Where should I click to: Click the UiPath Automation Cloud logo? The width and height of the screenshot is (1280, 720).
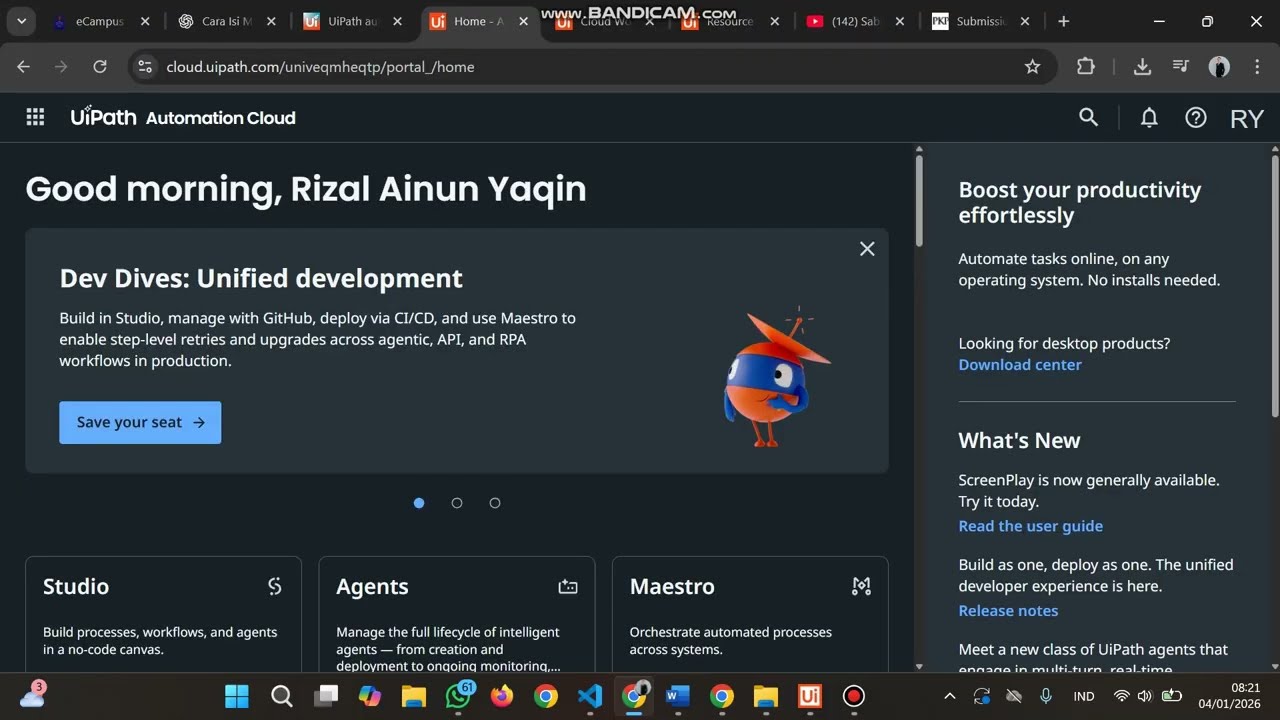point(183,117)
